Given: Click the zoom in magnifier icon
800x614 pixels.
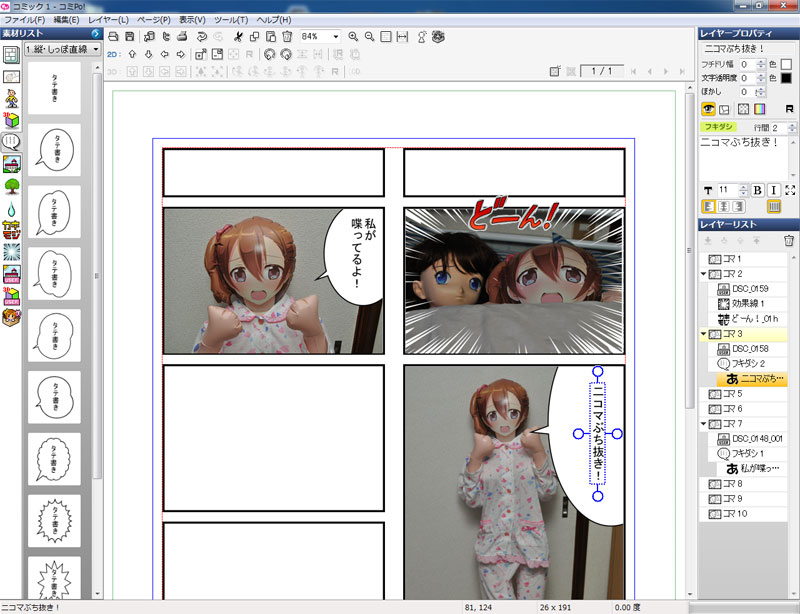Looking at the screenshot, I should pyautogui.click(x=353, y=37).
